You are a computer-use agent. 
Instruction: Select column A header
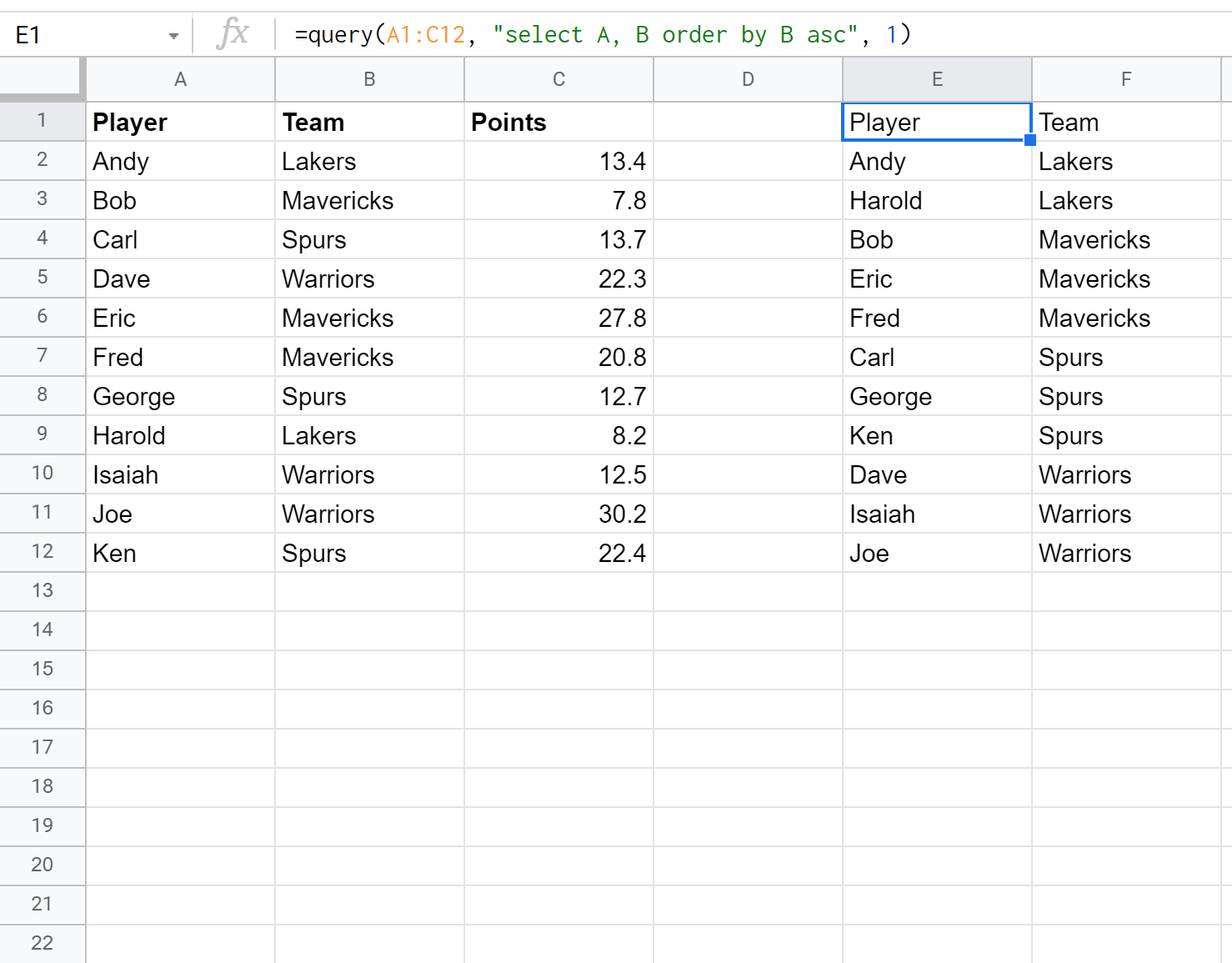(x=180, y=79)
